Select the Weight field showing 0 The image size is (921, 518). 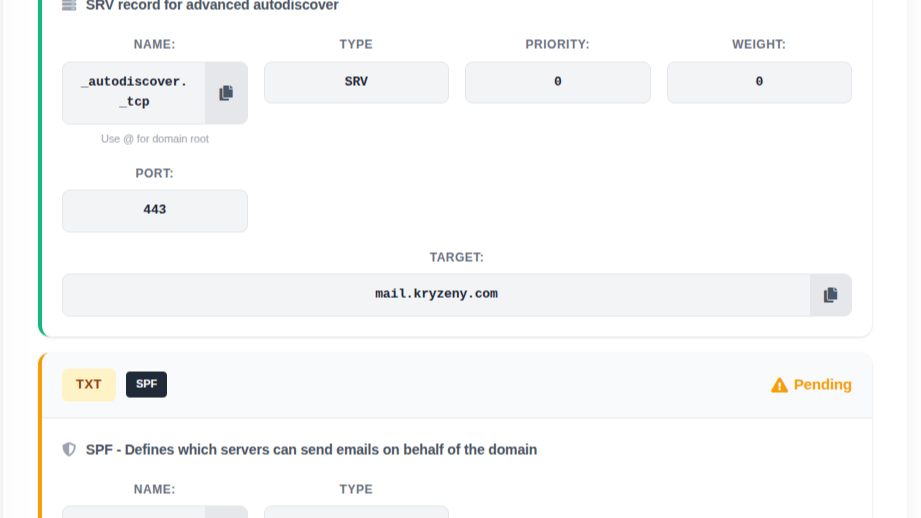click(759, 82)
